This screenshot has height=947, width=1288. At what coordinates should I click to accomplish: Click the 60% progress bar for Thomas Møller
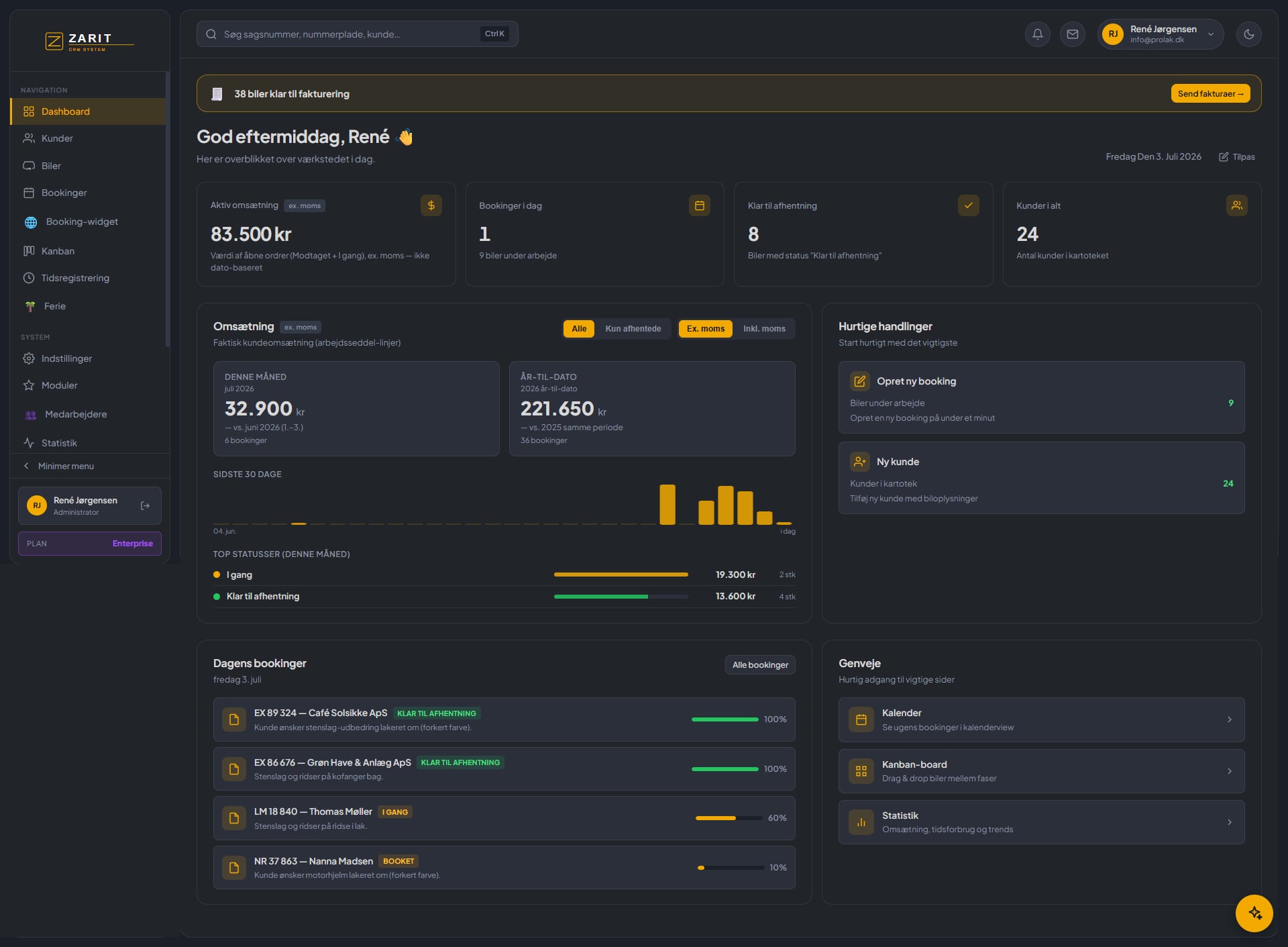[729, 818]
